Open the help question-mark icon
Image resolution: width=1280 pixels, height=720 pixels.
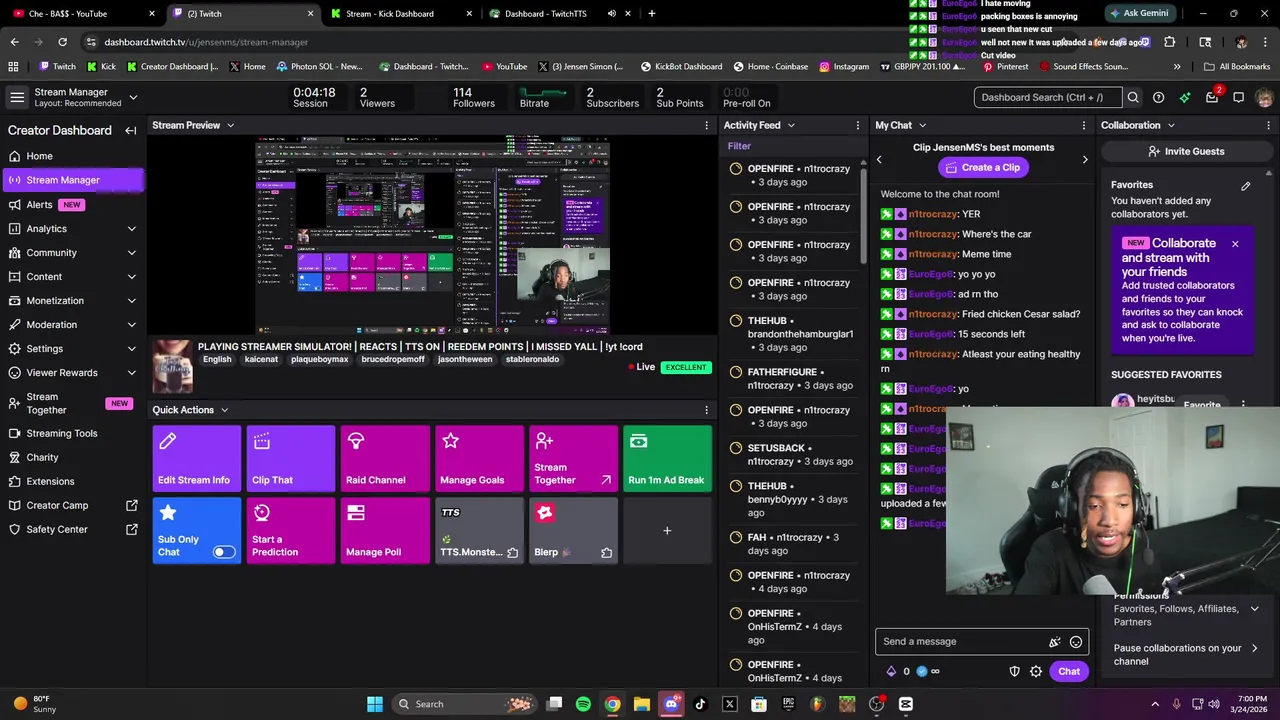pyautogui.click(x=1158, y=97)
